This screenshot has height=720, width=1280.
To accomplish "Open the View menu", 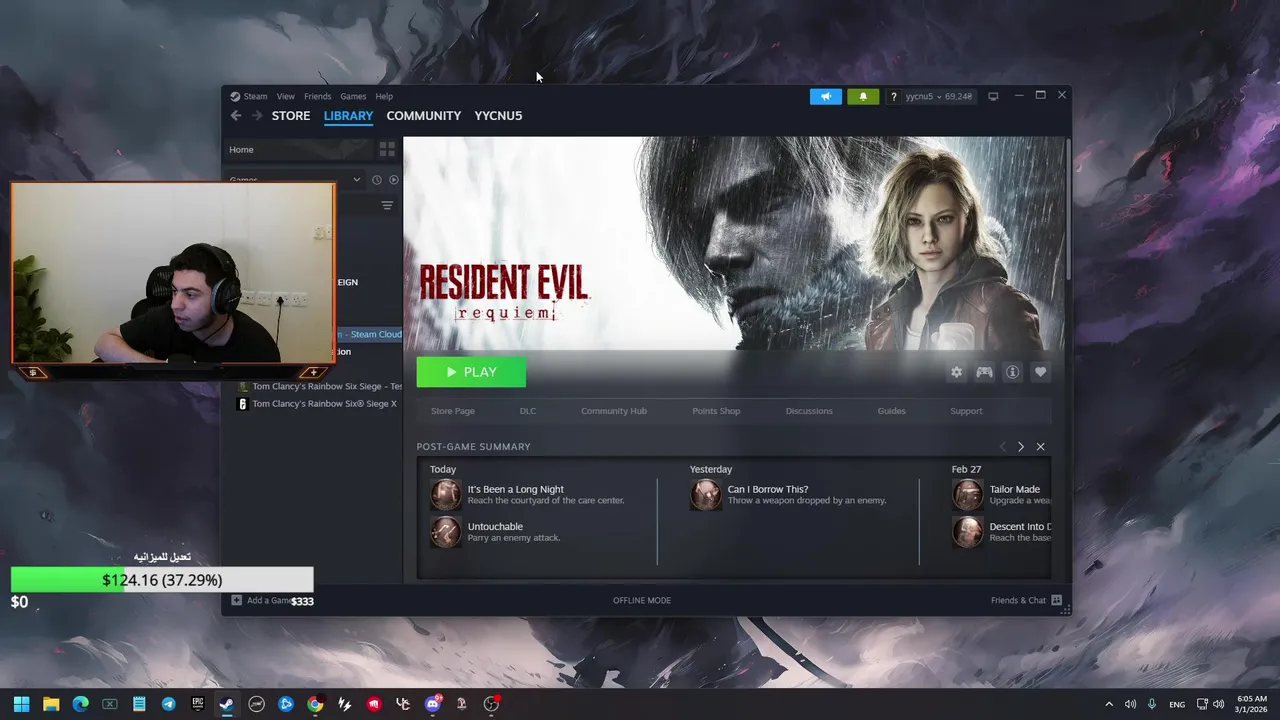I will click(286, 97).
